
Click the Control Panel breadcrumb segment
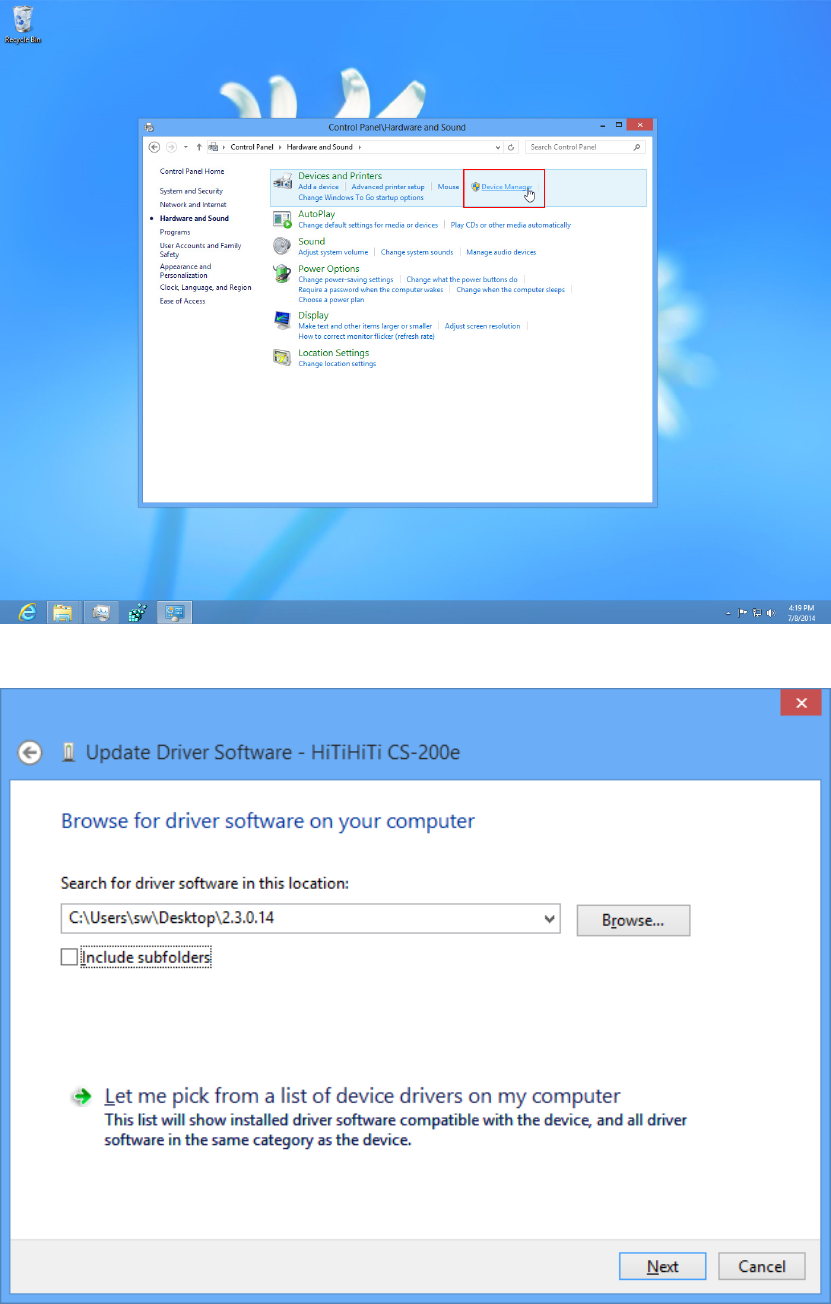tap(252, 147)
